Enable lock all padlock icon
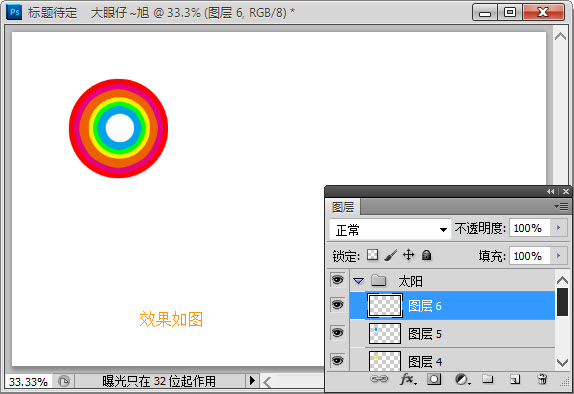Image resolution: width=574 pixels, height=394 pixels. (426, 255)
